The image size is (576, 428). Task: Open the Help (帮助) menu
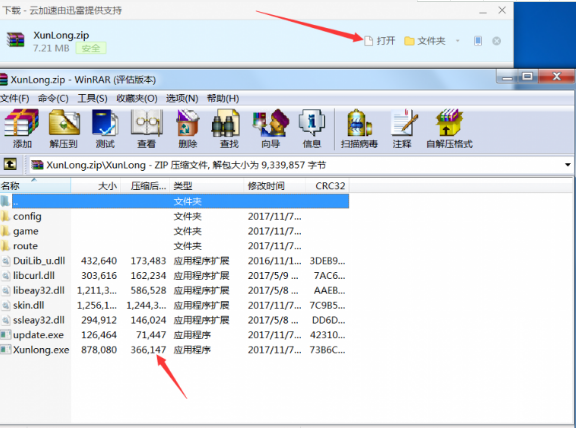[223, 98]
